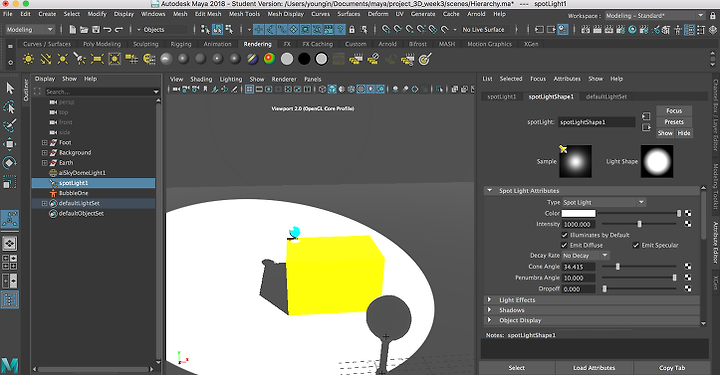Click the open scene folder icon
The image size is (720, 375).
(84, 29)
